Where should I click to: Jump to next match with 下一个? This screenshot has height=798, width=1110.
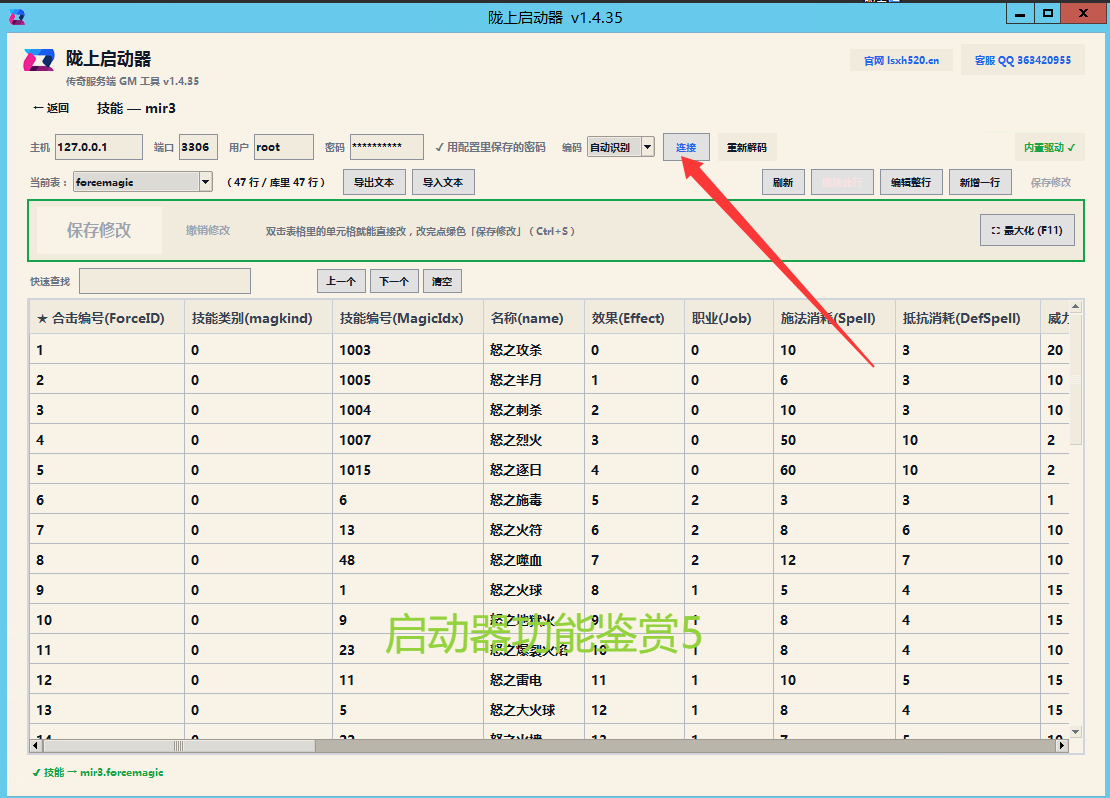pos(394,281)
